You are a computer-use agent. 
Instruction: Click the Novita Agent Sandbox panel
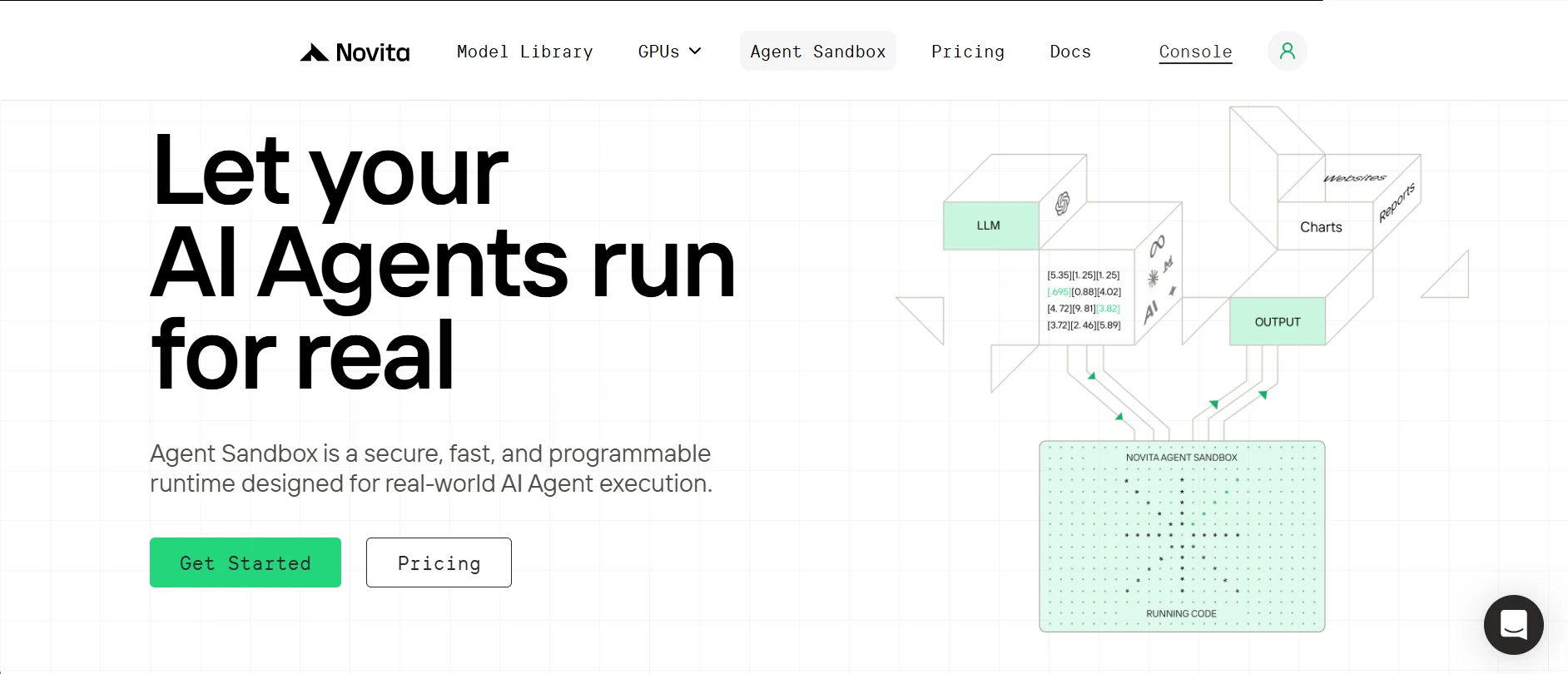[1182, 536]
